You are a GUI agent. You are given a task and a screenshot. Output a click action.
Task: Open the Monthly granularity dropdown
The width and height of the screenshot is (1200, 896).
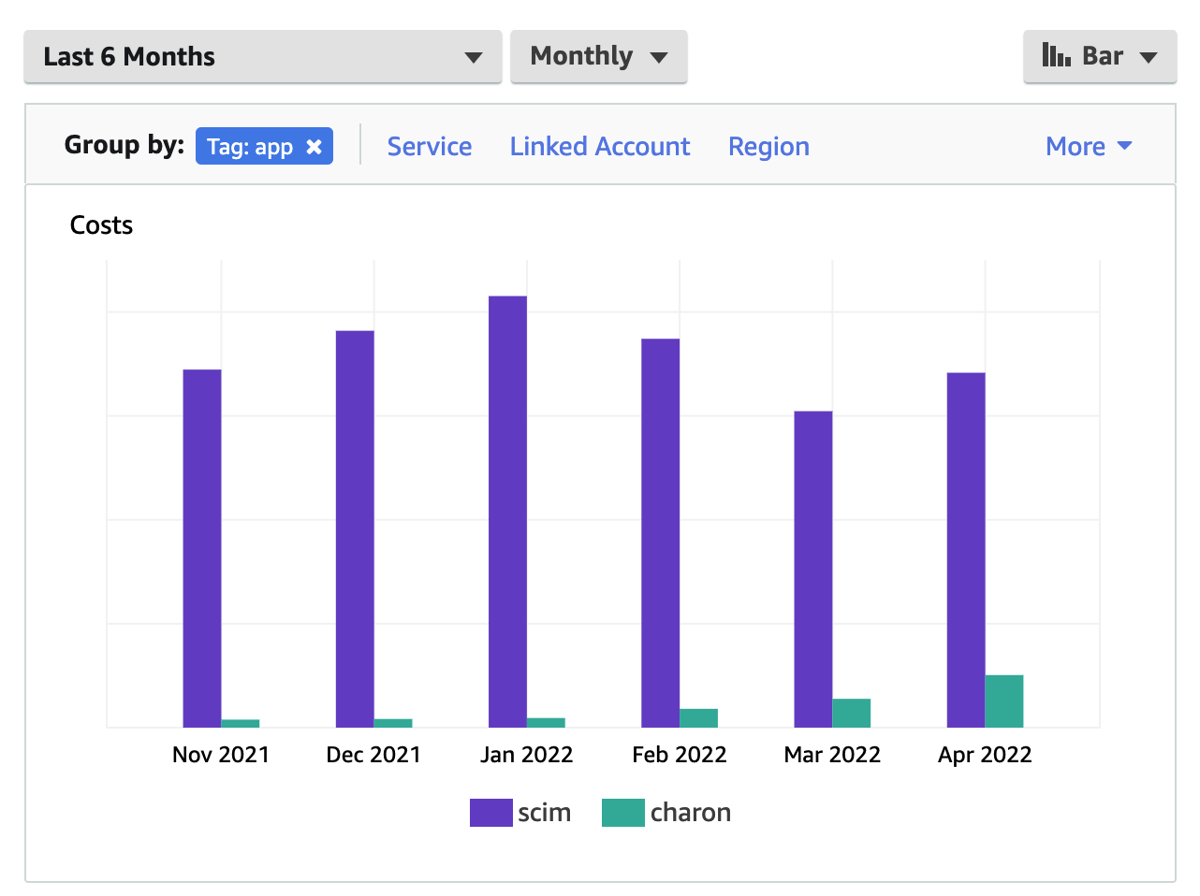point(598,57)
